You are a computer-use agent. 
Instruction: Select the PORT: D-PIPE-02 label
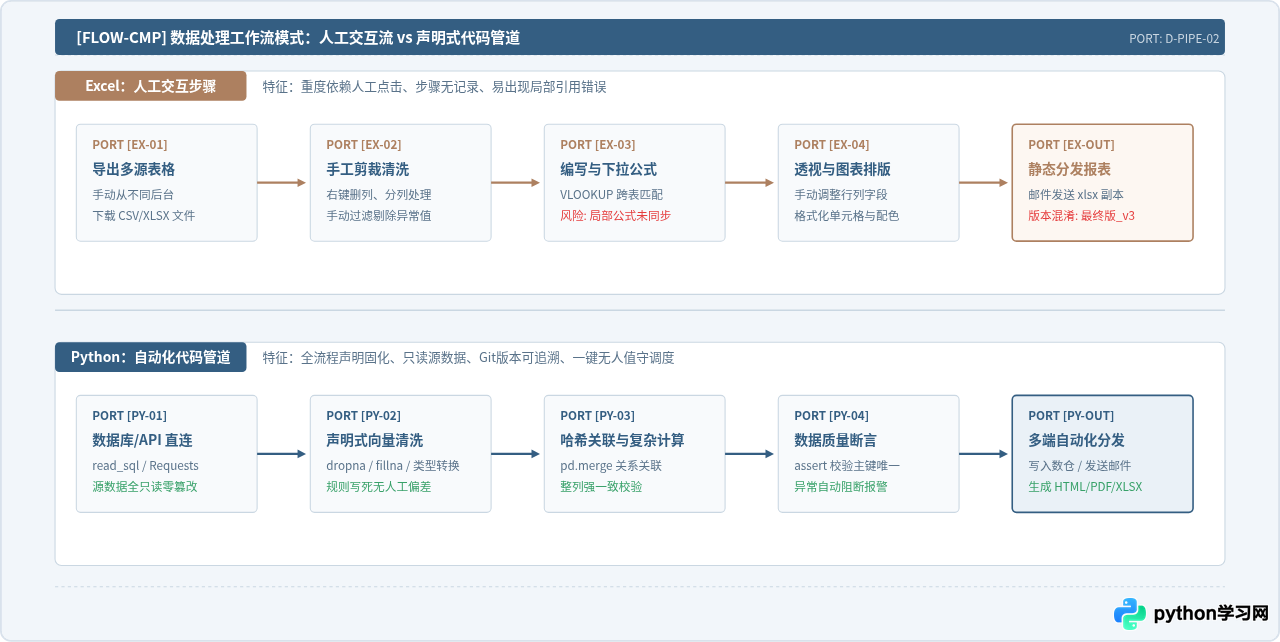1174,39
